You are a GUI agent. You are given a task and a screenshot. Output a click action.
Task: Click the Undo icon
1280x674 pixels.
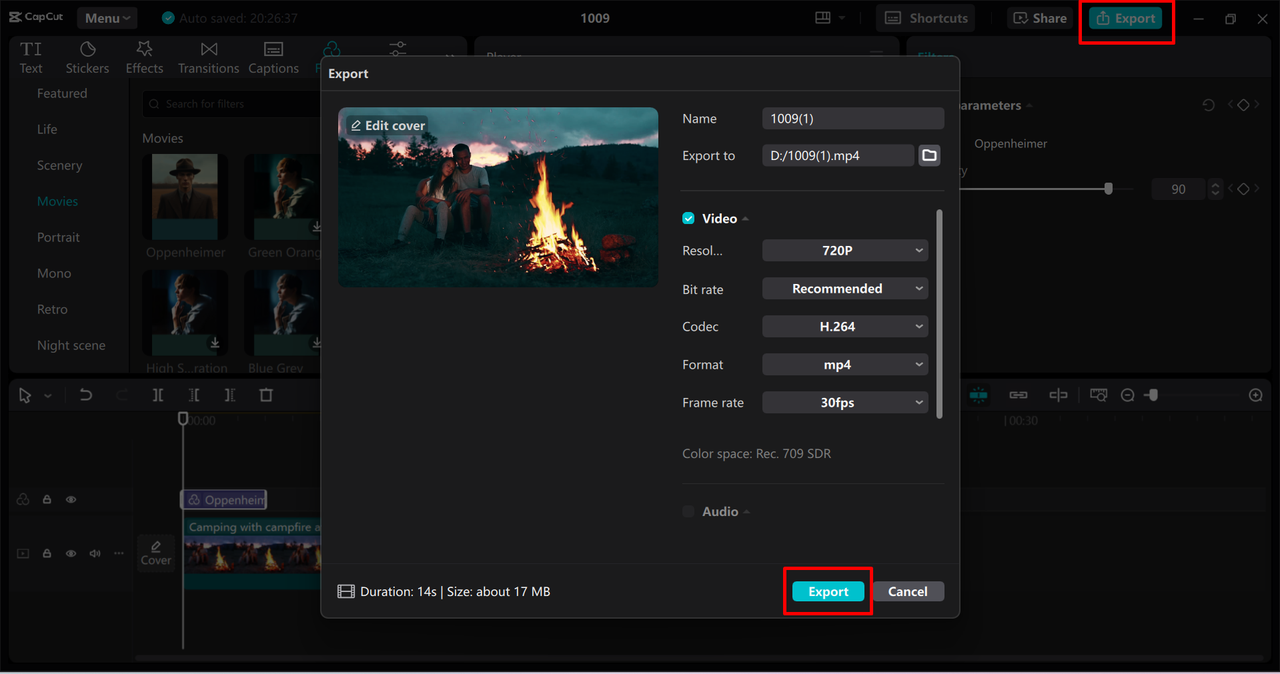pos(86,395)
